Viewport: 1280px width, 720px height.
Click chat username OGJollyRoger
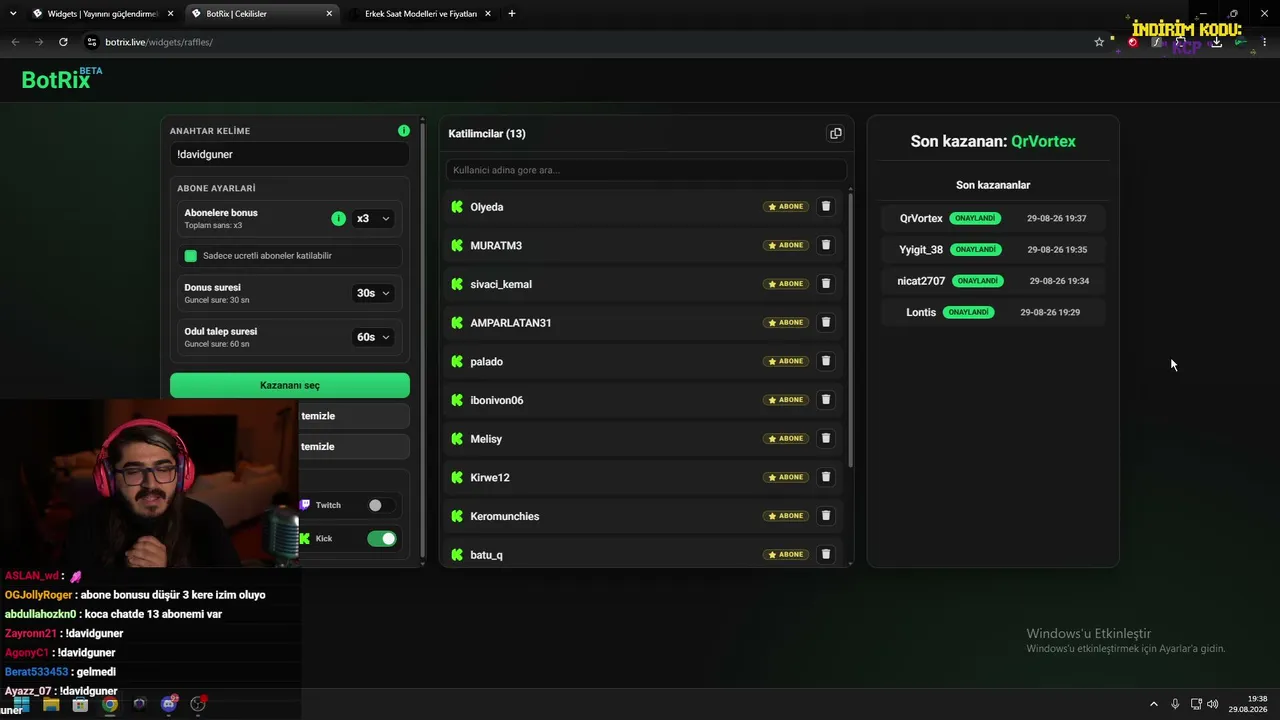(x=38, y=595)
